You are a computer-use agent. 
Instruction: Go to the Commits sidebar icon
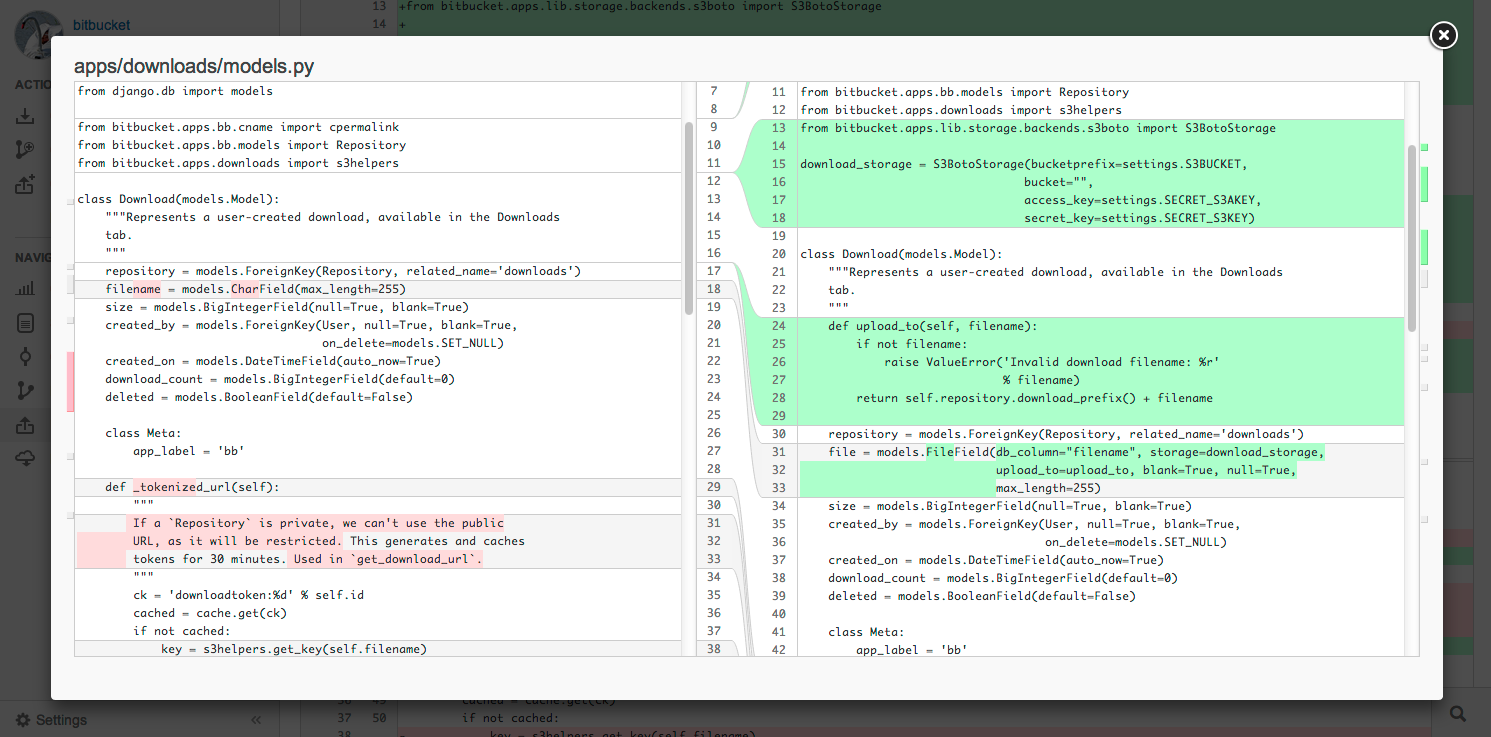point(25,357)
